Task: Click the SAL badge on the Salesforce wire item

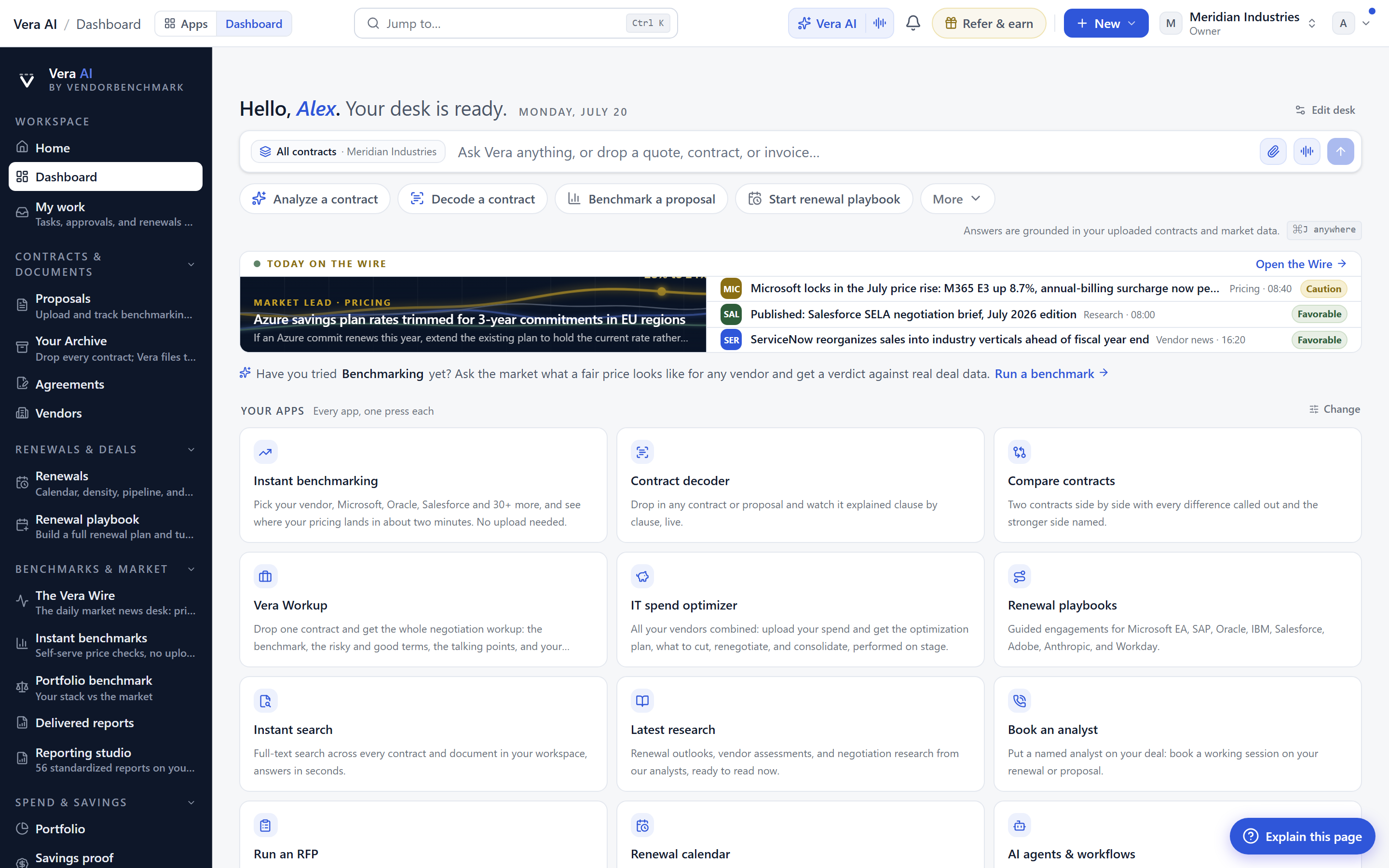Action: pyautogui.click(x=731, y=314)
